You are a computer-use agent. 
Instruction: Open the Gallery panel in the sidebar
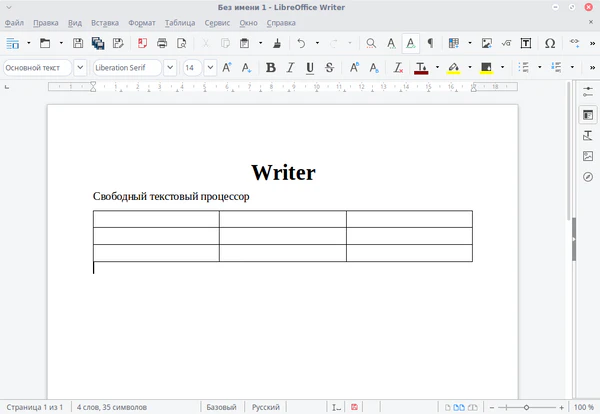588,156
